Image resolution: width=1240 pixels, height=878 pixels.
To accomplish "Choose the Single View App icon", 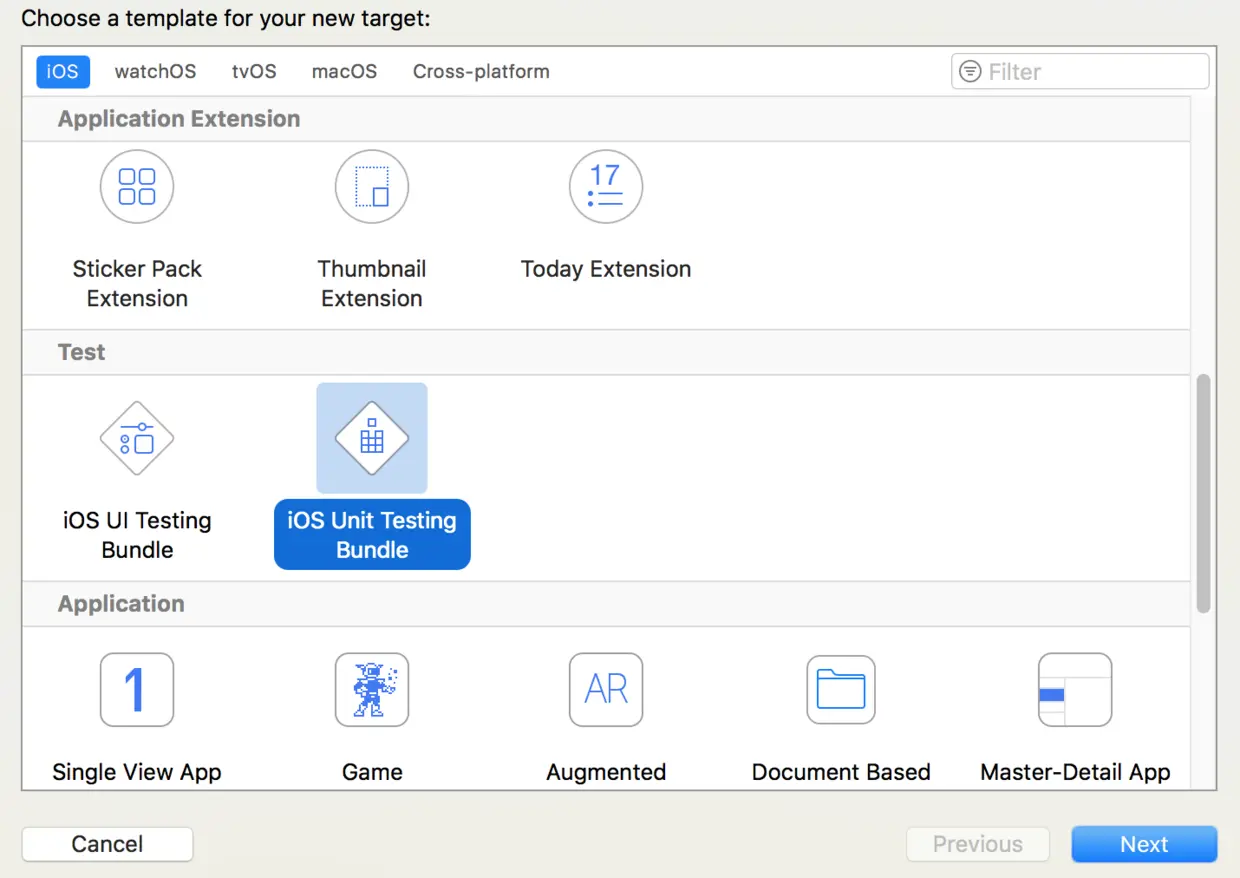I will click(x=137, y=690).
